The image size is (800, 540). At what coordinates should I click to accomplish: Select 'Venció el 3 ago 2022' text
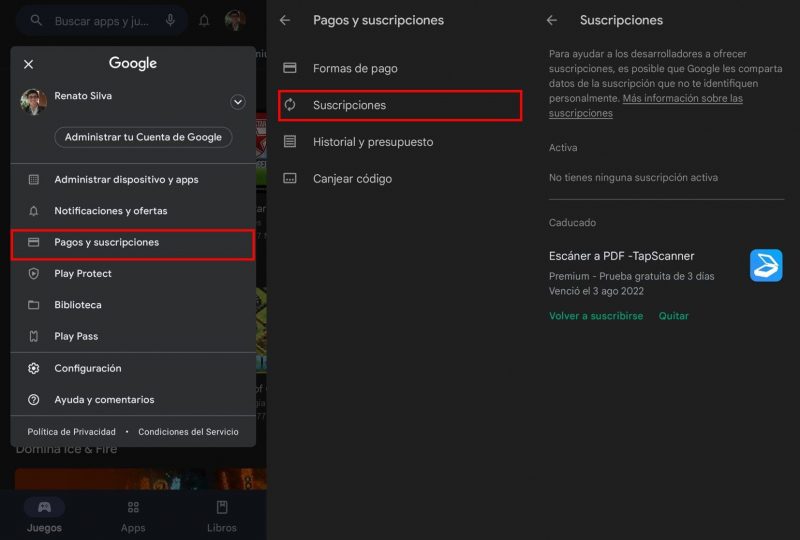(x=596, y=291)
